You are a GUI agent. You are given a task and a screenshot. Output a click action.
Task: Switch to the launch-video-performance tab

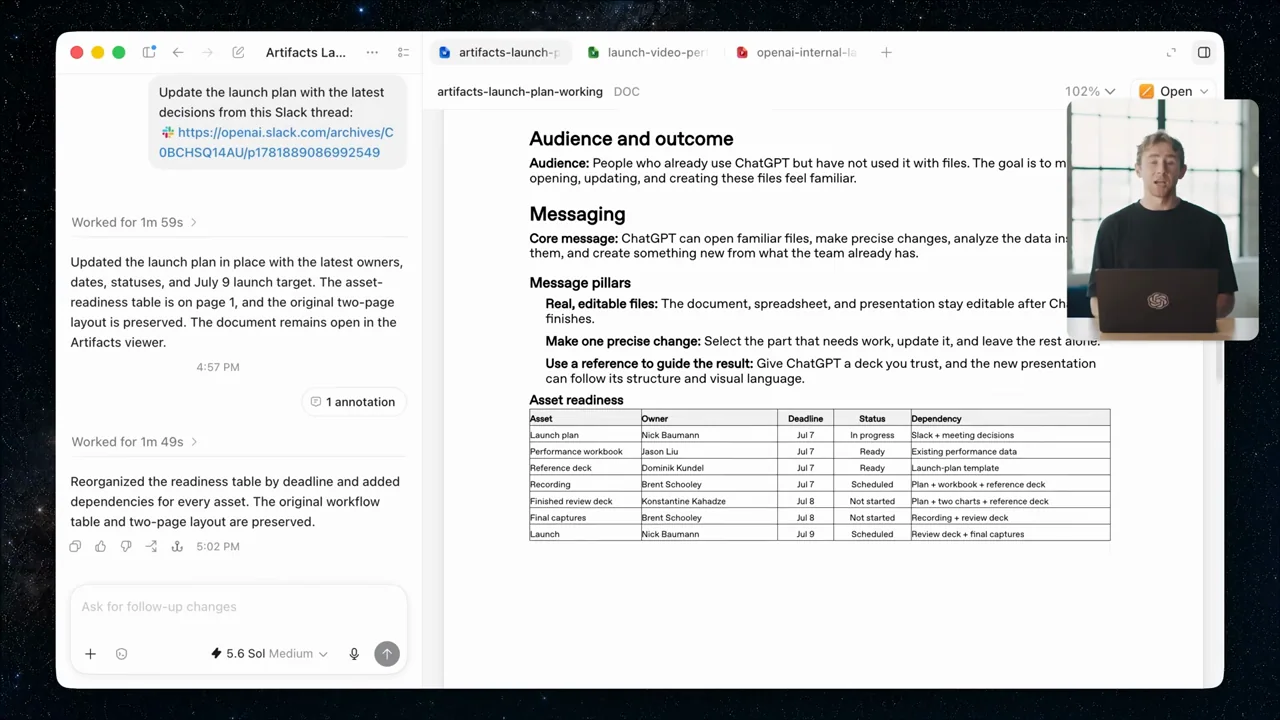point(648,52)
